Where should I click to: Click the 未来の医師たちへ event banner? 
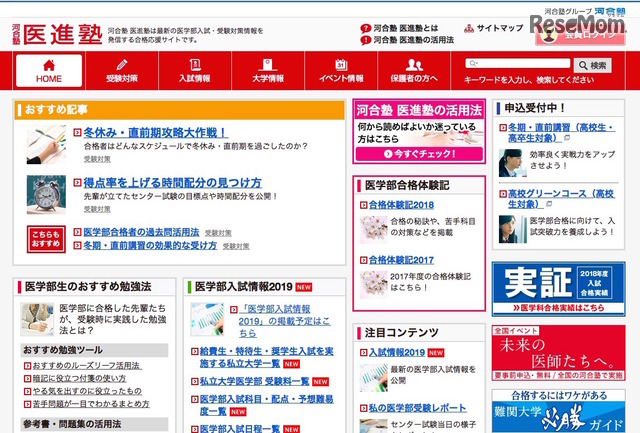558,353
